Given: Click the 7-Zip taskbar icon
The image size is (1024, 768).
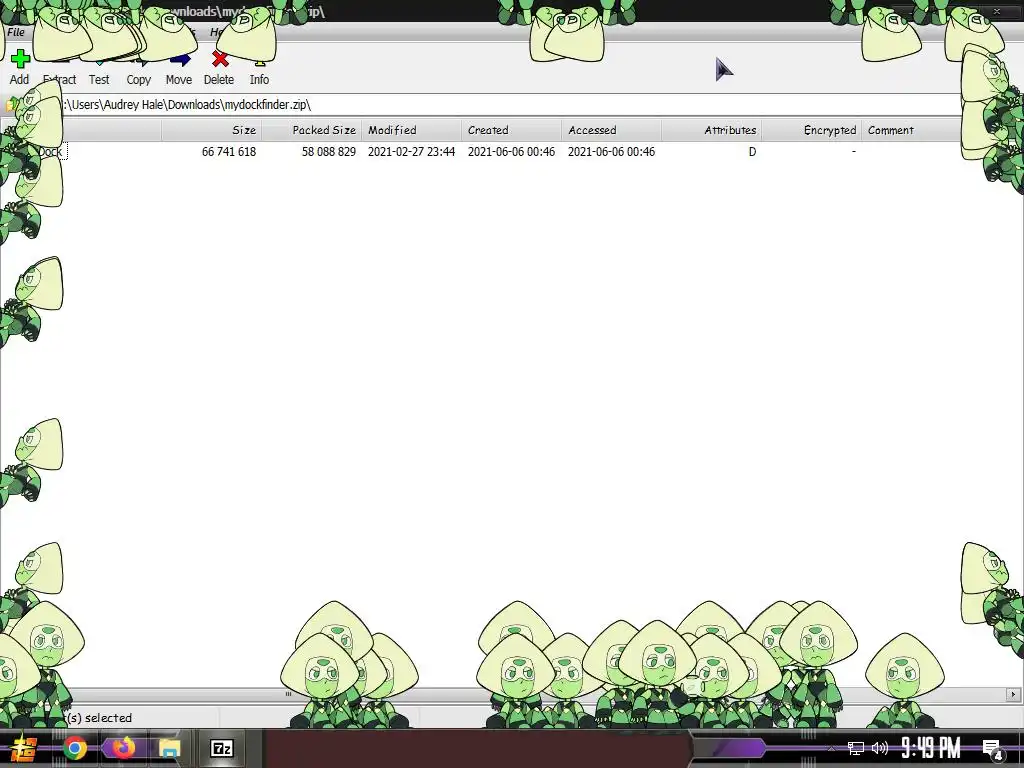Looking at the screenshot, I should coord(222,748).
